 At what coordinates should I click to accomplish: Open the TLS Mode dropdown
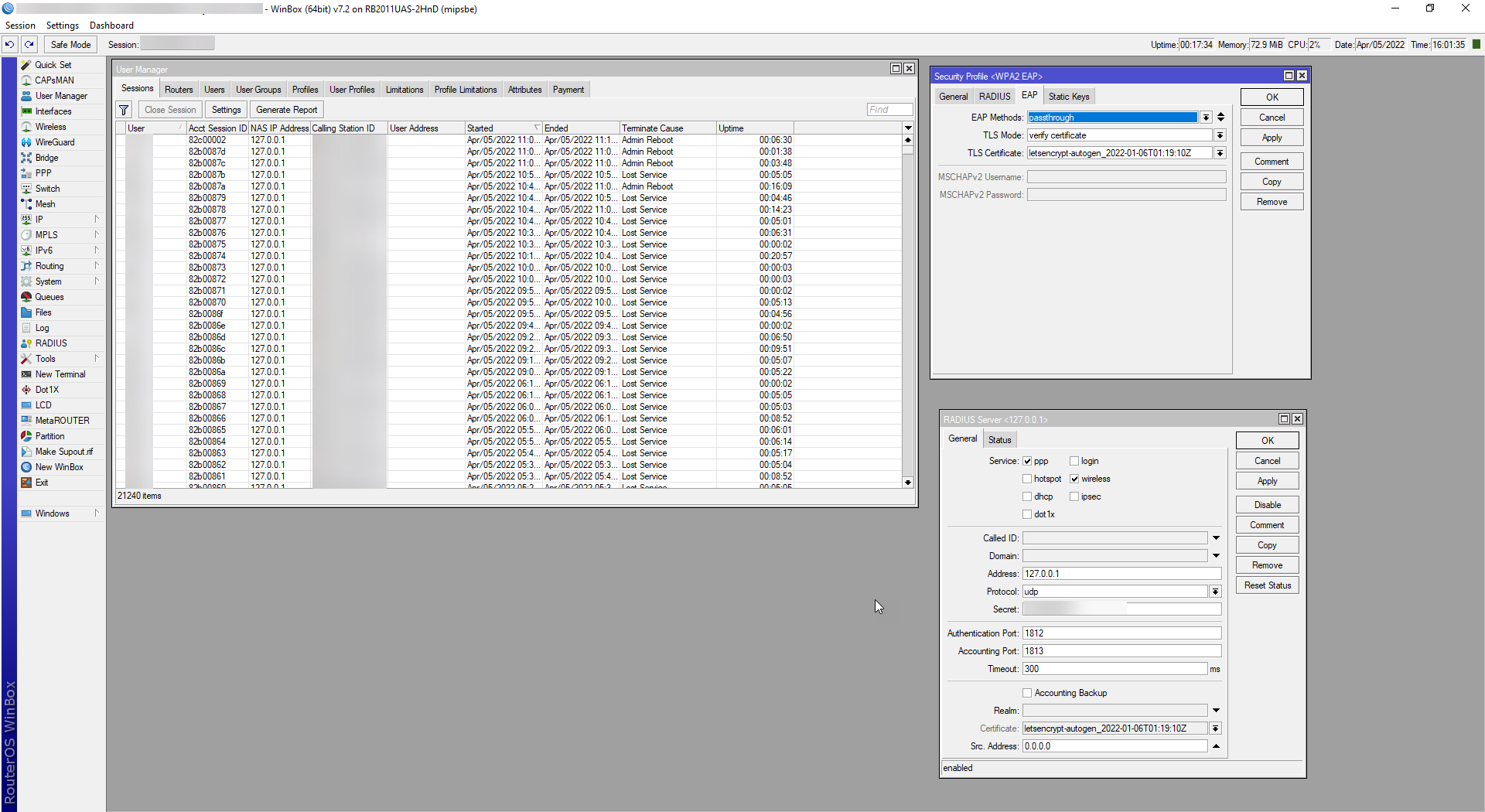click(1220, 135)
